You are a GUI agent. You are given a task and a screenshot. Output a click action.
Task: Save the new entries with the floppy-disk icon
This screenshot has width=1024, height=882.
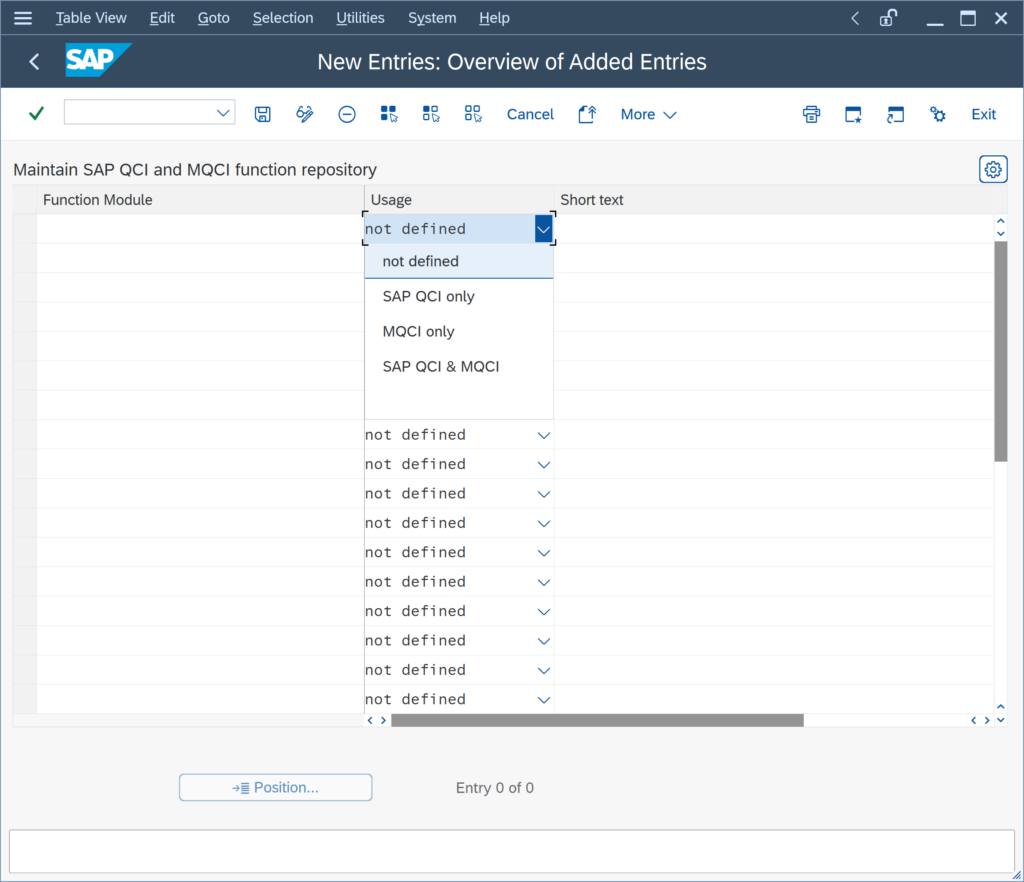point(263,114)
